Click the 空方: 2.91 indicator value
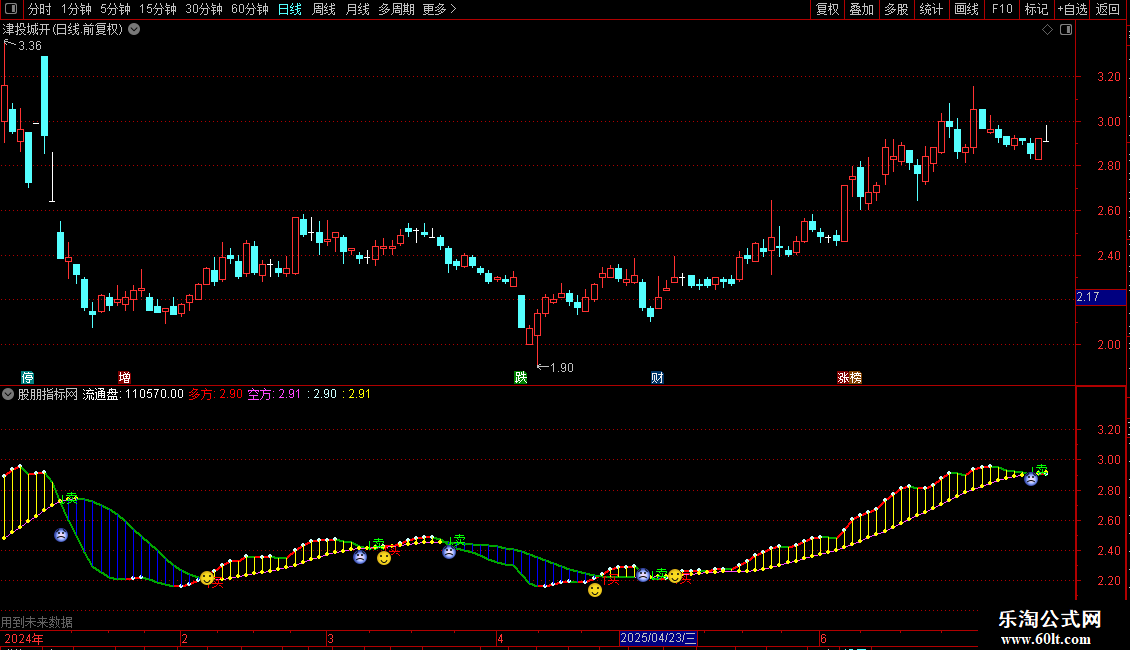Image resolution: width=1130 pixels, height=650 pixels. [274, 394]
